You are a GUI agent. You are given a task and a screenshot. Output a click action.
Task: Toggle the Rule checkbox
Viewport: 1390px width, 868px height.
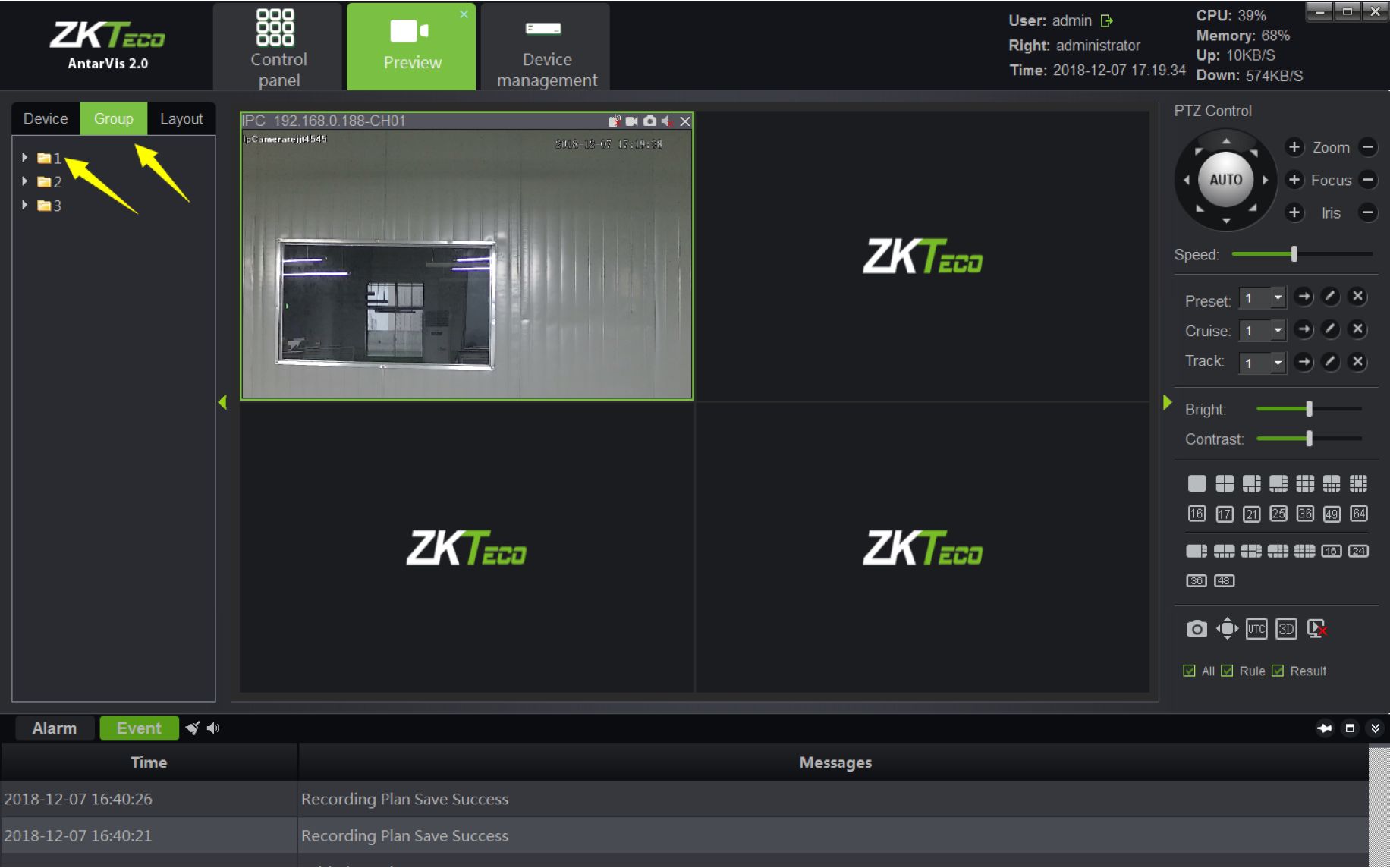pyautogui.click(x=1227, y=671)
